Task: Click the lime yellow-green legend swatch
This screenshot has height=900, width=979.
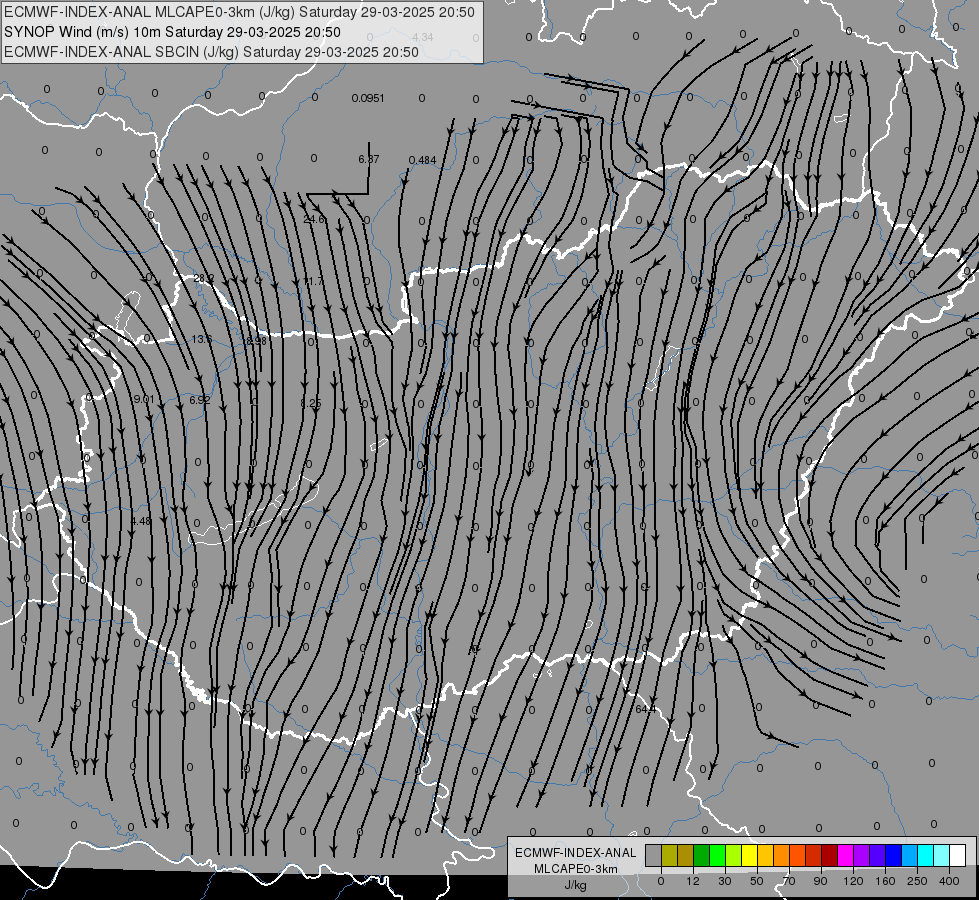Action: pyautogui.click(x=734, y=855)
